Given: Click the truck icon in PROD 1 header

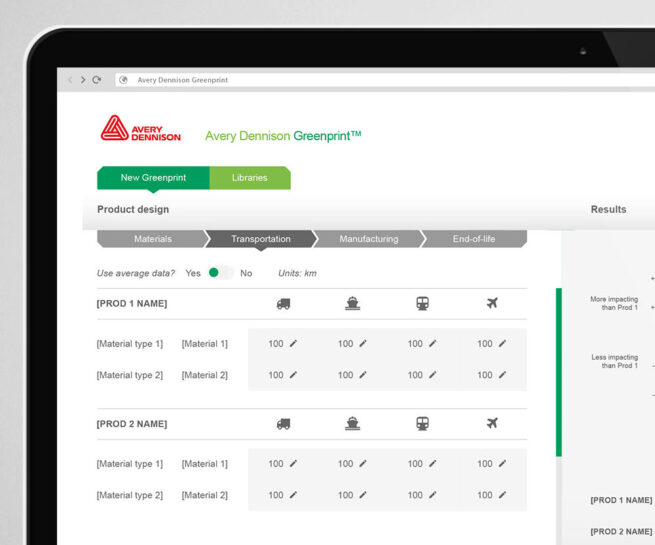Looking at the screenshot, I should point(283,304).
